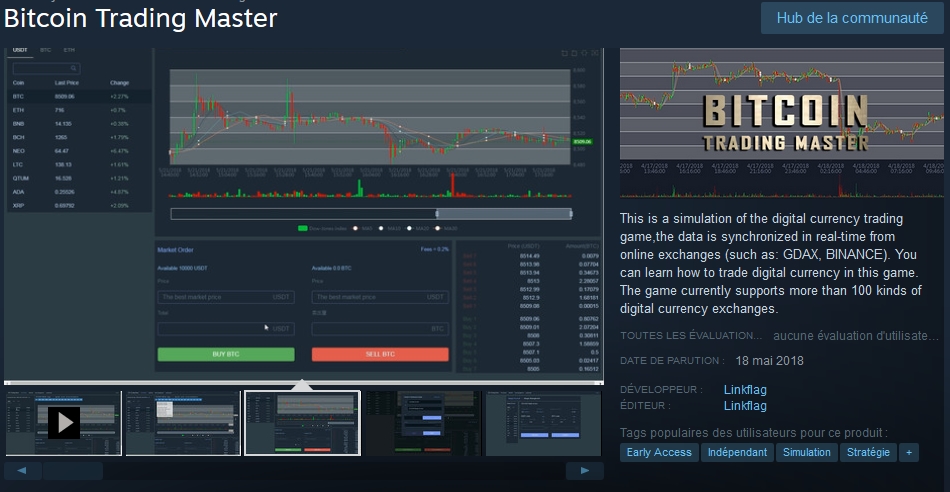This screenshot has width=950, height=492.
Task: Select the fifth screenshot thumbnail
Action: click(x=543, y=423)
